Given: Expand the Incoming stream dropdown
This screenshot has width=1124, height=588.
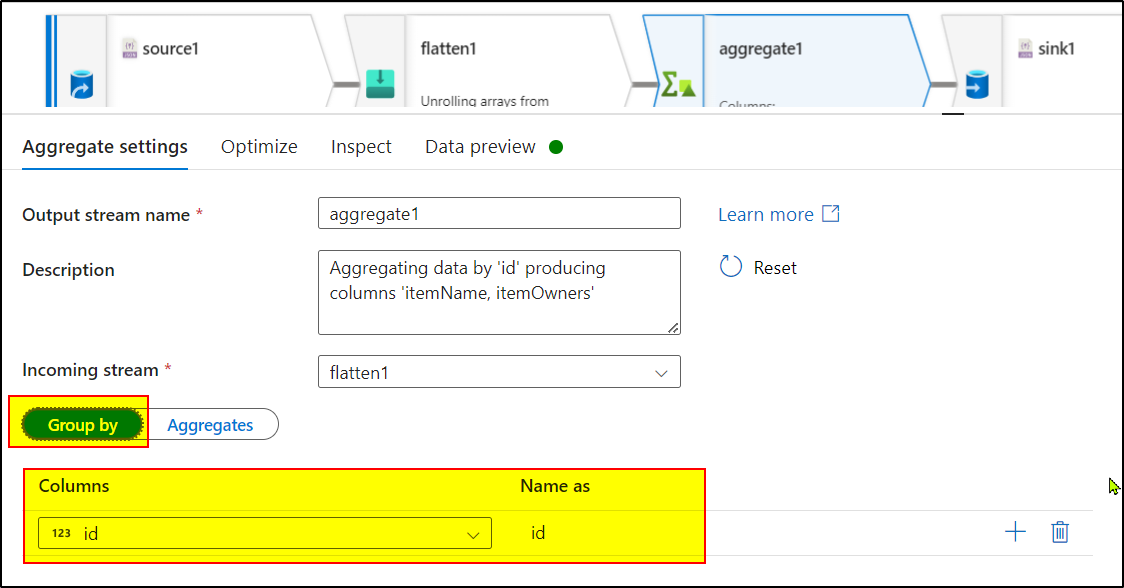Looking at the screenshot, I should 499,372.
